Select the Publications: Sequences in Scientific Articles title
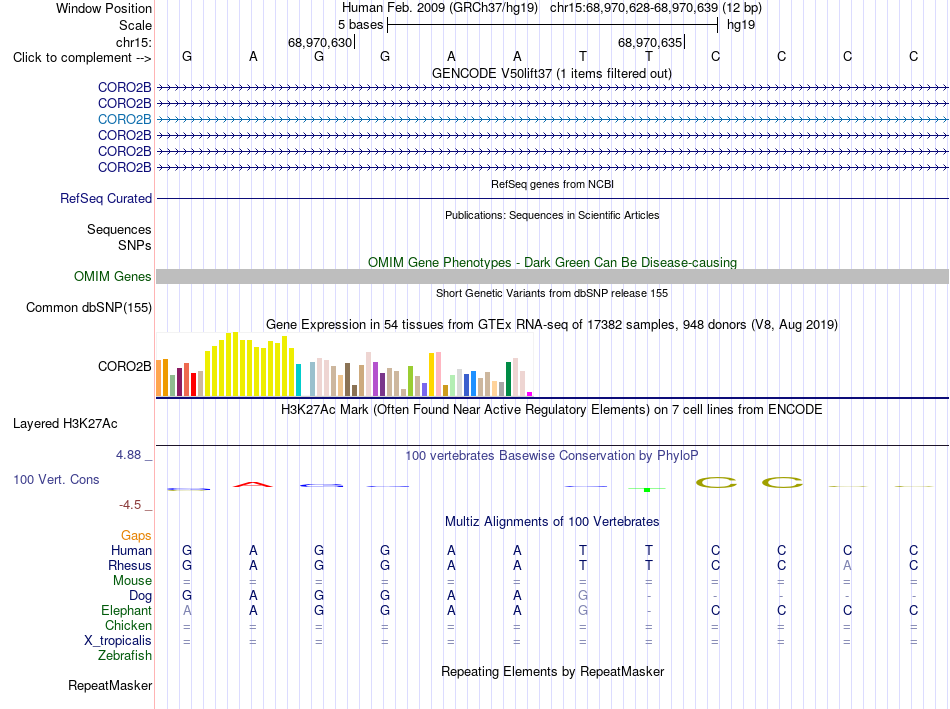The image size is (950, 709). pyautogui.click(x=552, y=215)
